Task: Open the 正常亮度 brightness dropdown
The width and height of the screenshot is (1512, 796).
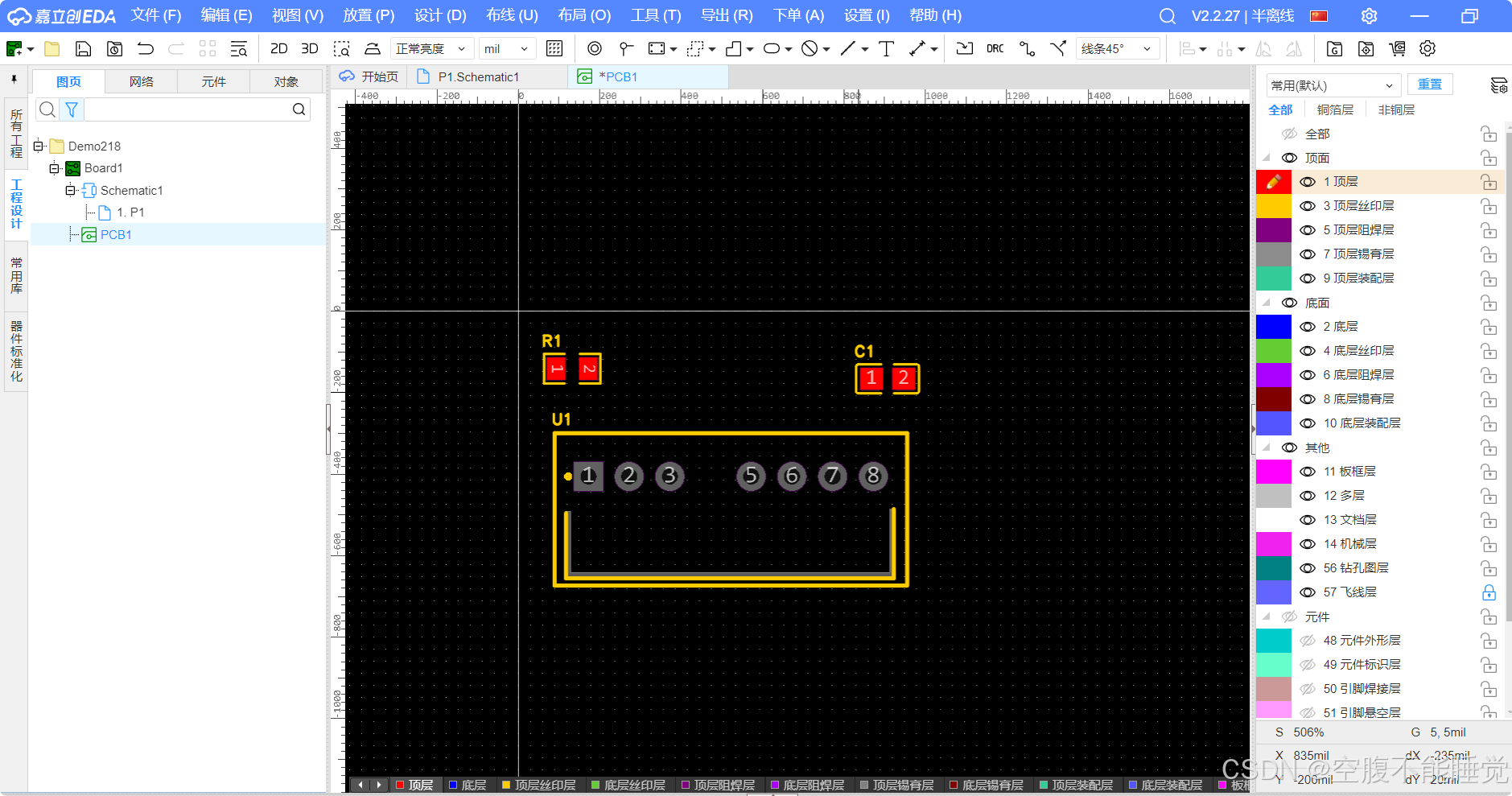Action: tap(431, 49)
